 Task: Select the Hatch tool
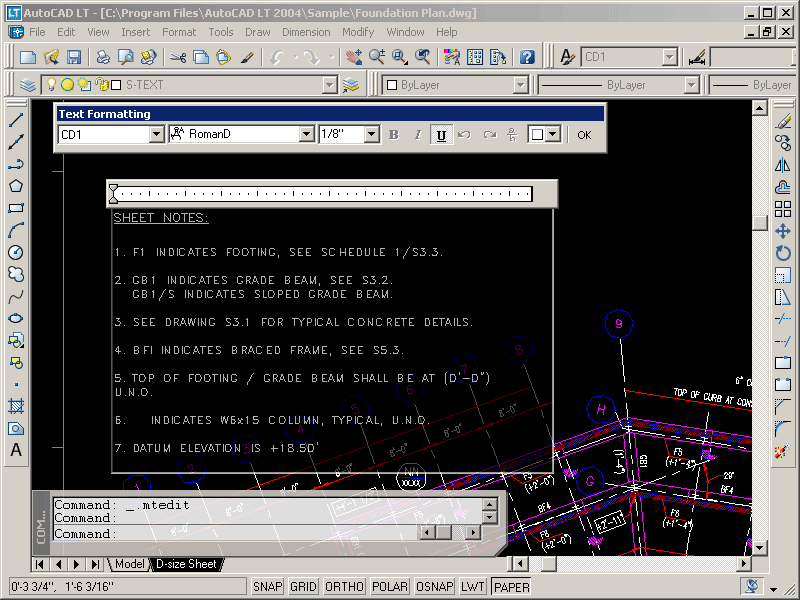(16, 406)
